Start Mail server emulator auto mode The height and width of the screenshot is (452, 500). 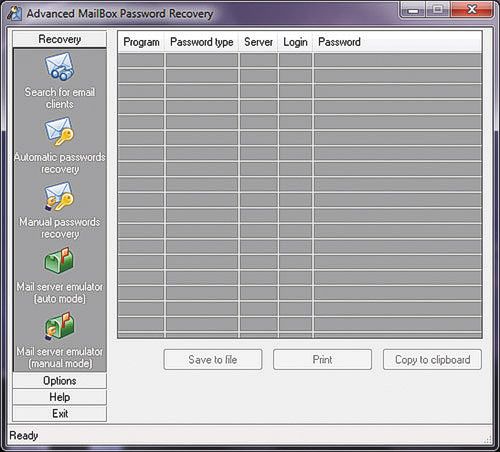click(x=60, y=261)
